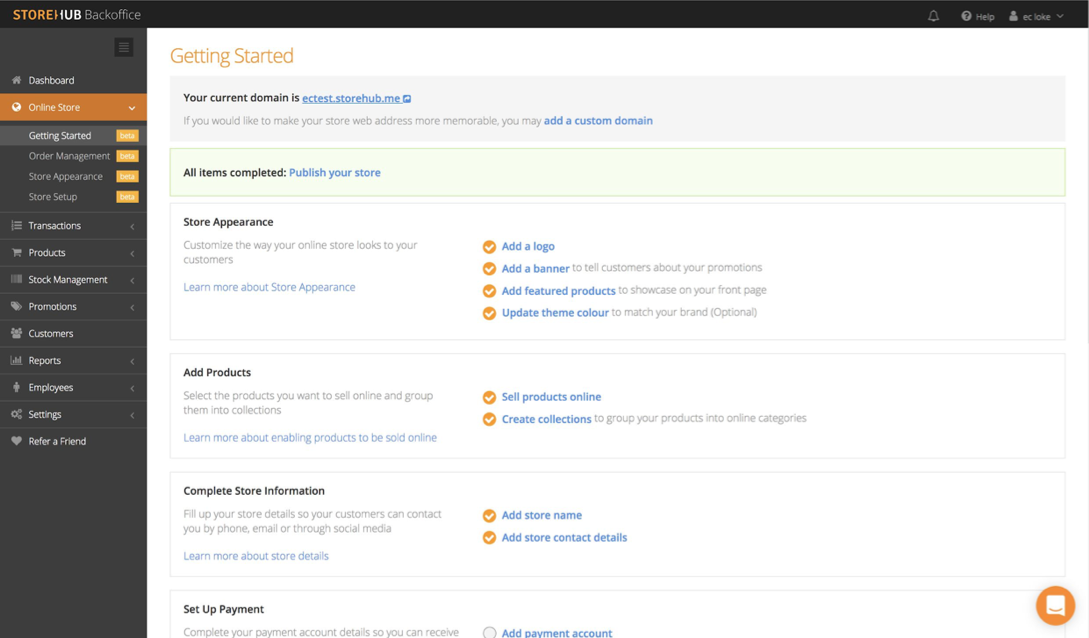Click the checkmark next to Add store contact details
The image size is (1089, 638).
(489, 538)
